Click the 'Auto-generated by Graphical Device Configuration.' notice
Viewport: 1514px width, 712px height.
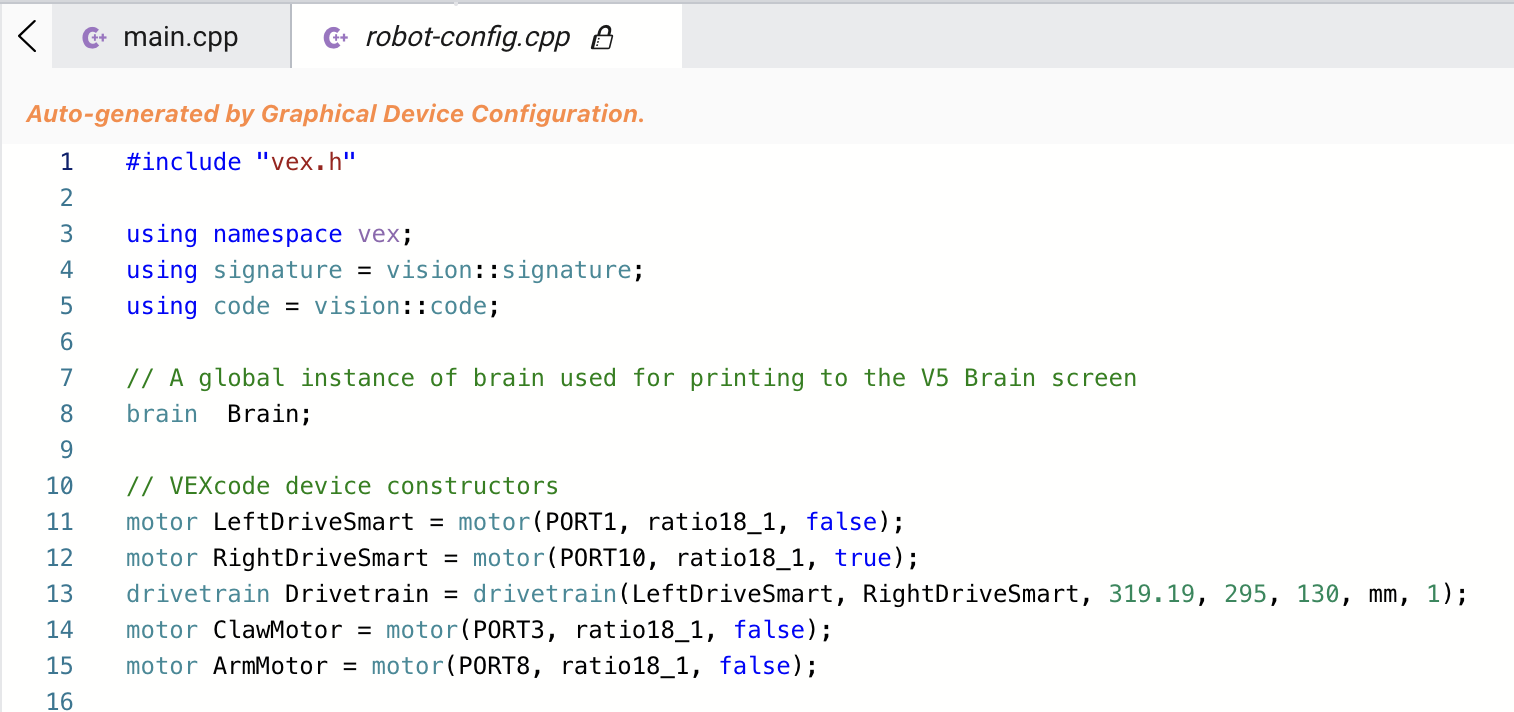(x=335, y=114)
